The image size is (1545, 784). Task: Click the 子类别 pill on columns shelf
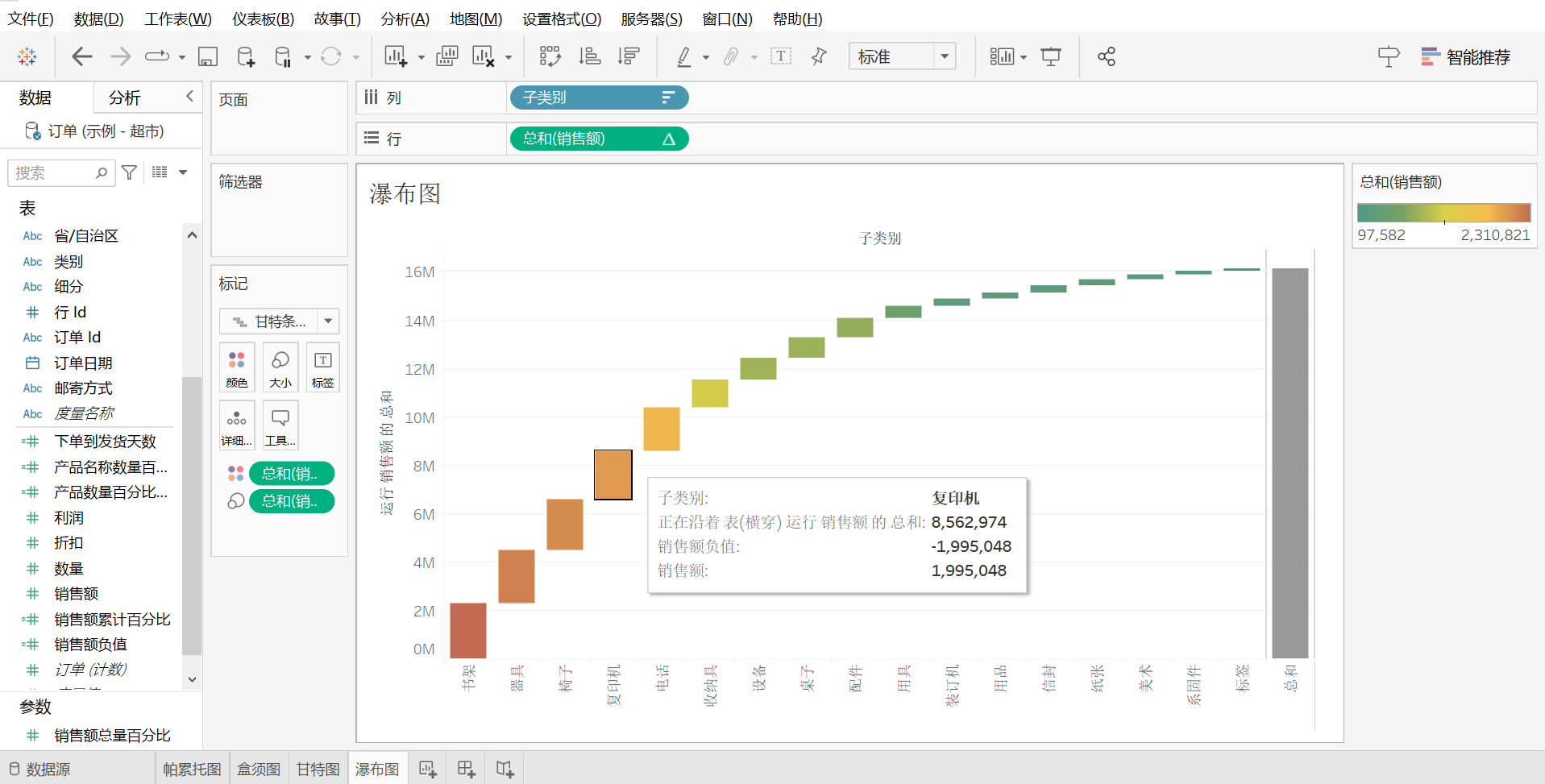(599, 97)
